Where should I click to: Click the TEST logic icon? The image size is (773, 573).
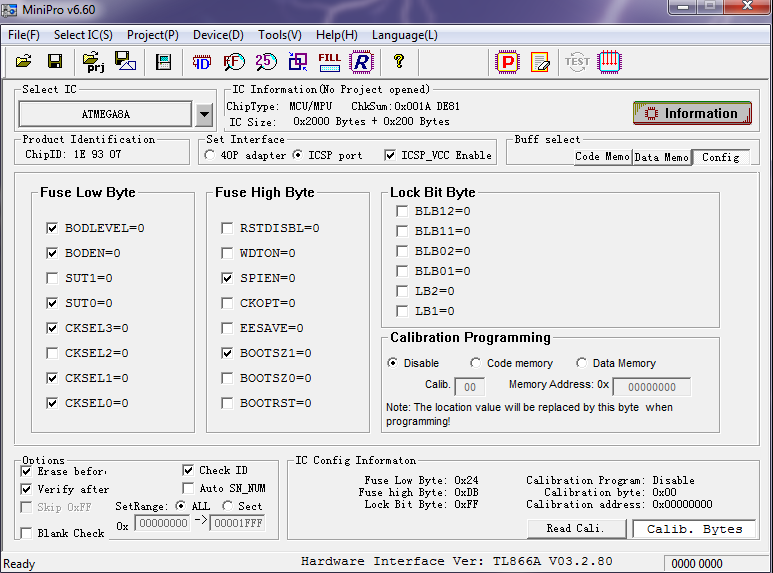[577, 62]
